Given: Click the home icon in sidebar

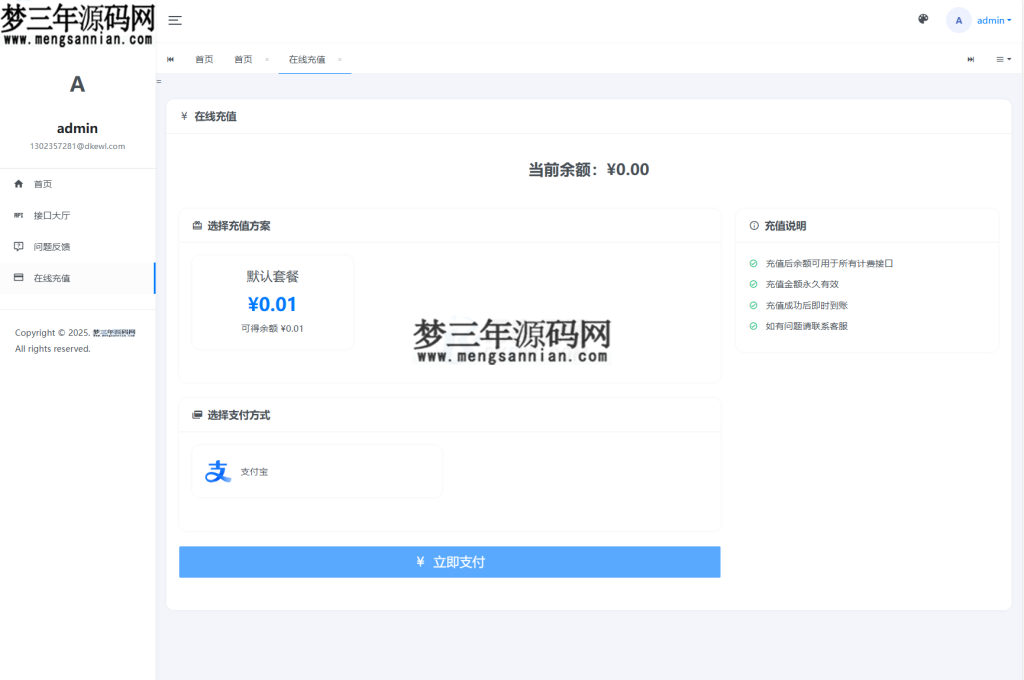Looking at the screenshot, I should [18, 184].
